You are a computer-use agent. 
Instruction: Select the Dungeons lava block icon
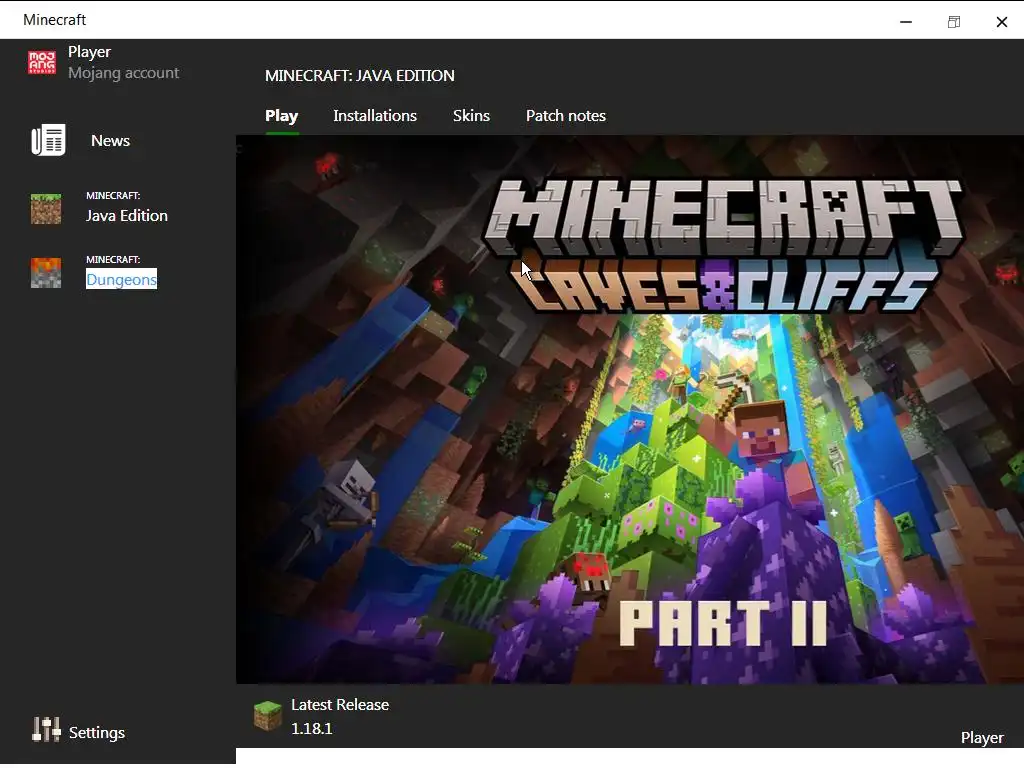[x=46, y=272]
